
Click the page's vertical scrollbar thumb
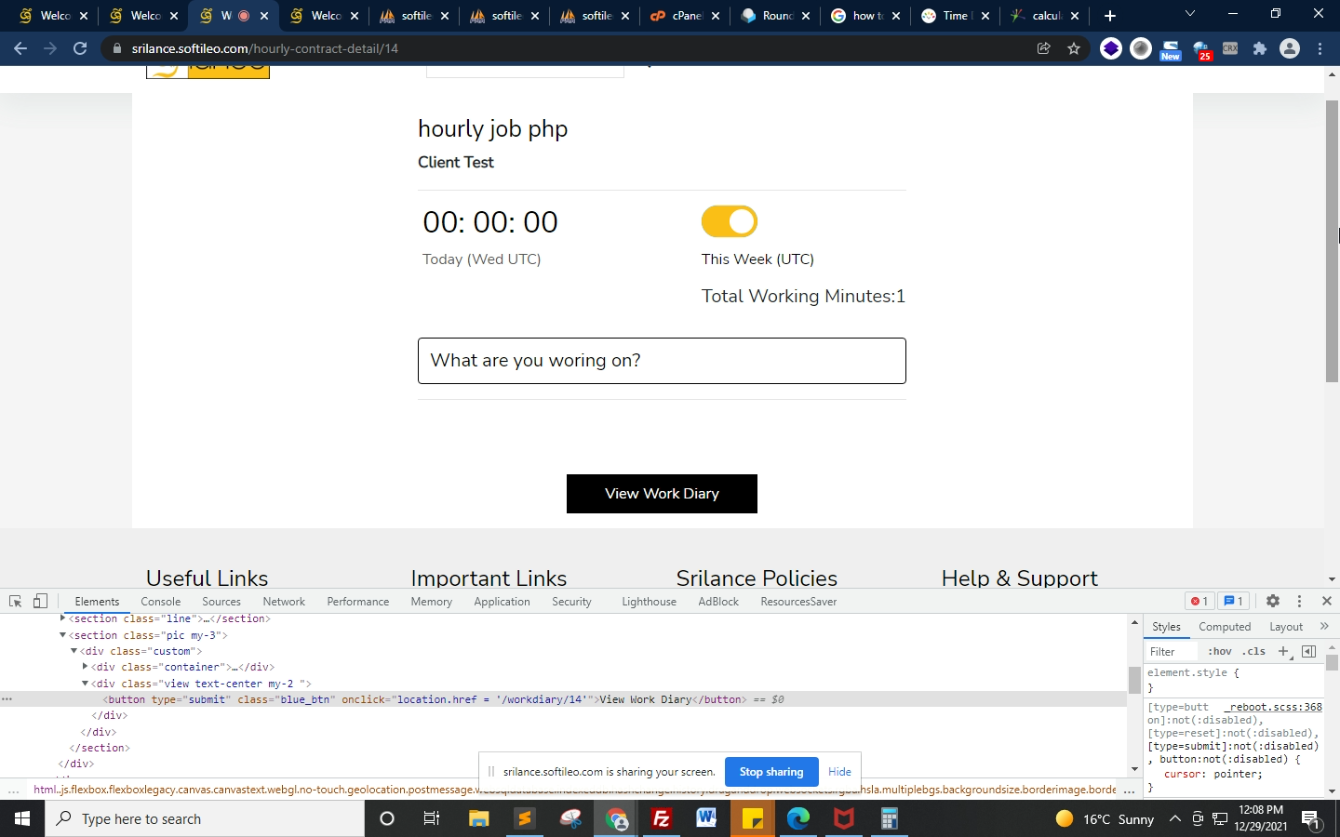(1331, 240)
